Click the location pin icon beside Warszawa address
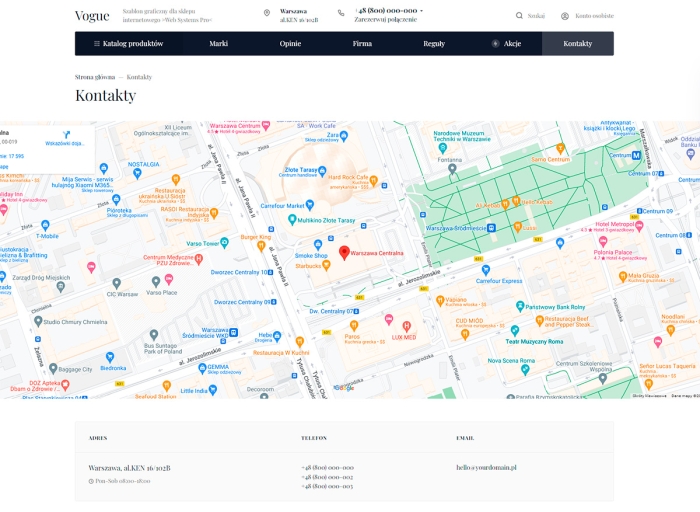Image resolution: width=700 pixels, height=512 pixels. pos(267,13)
